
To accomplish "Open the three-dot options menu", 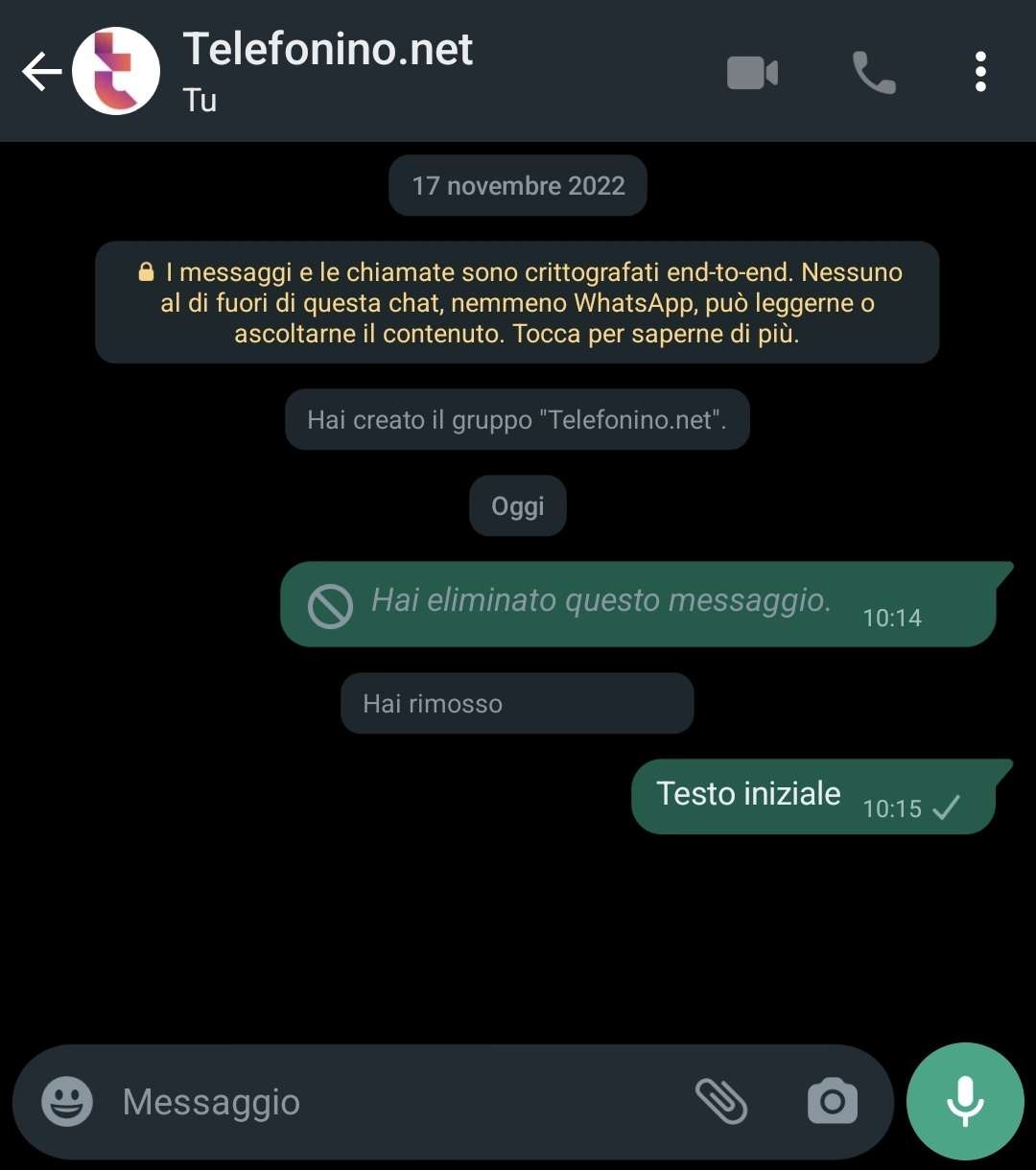I will pos(980,72).
